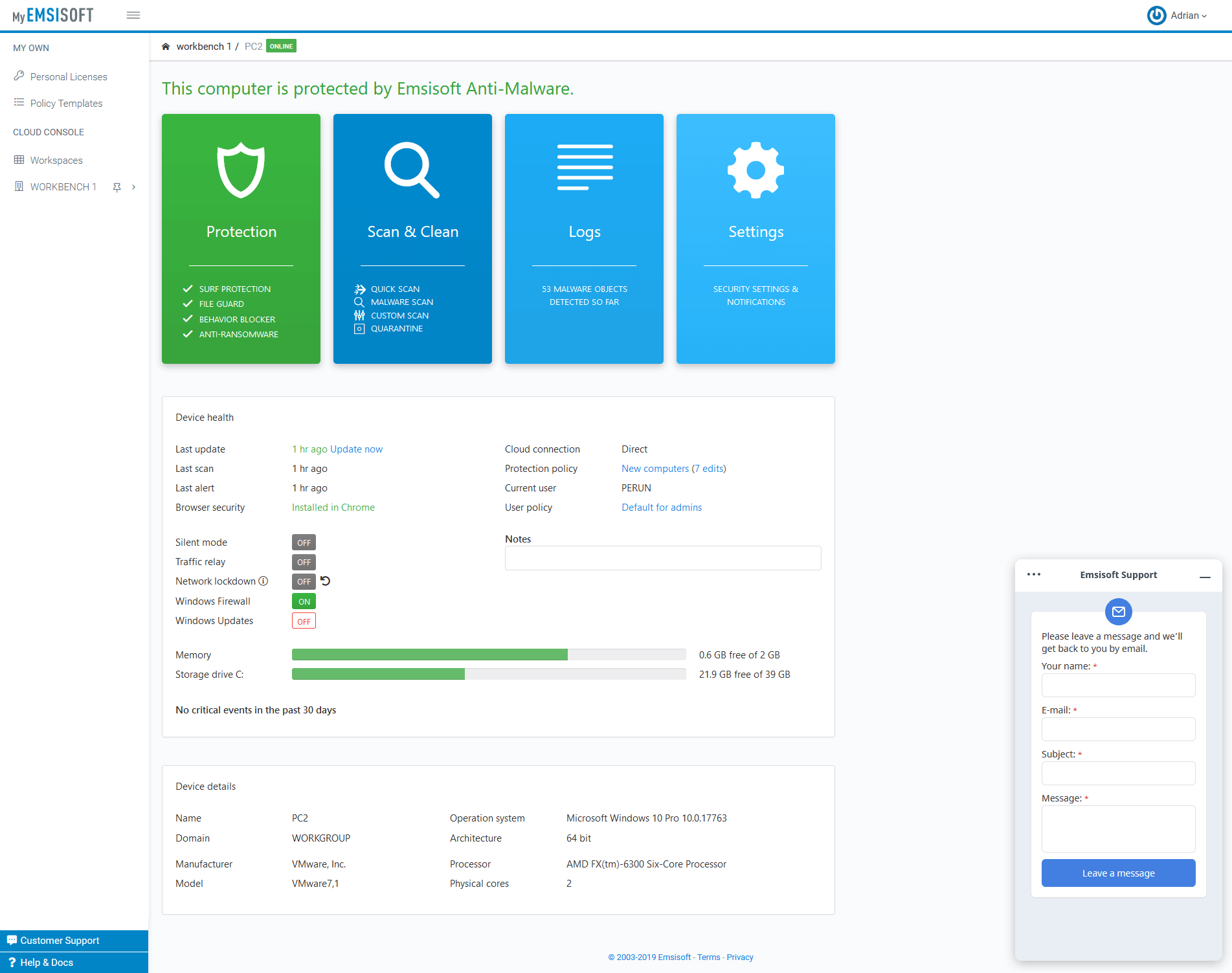1232x973 pixels.
Task: Toggle Network lockdown switch
Action: point(304,581)
